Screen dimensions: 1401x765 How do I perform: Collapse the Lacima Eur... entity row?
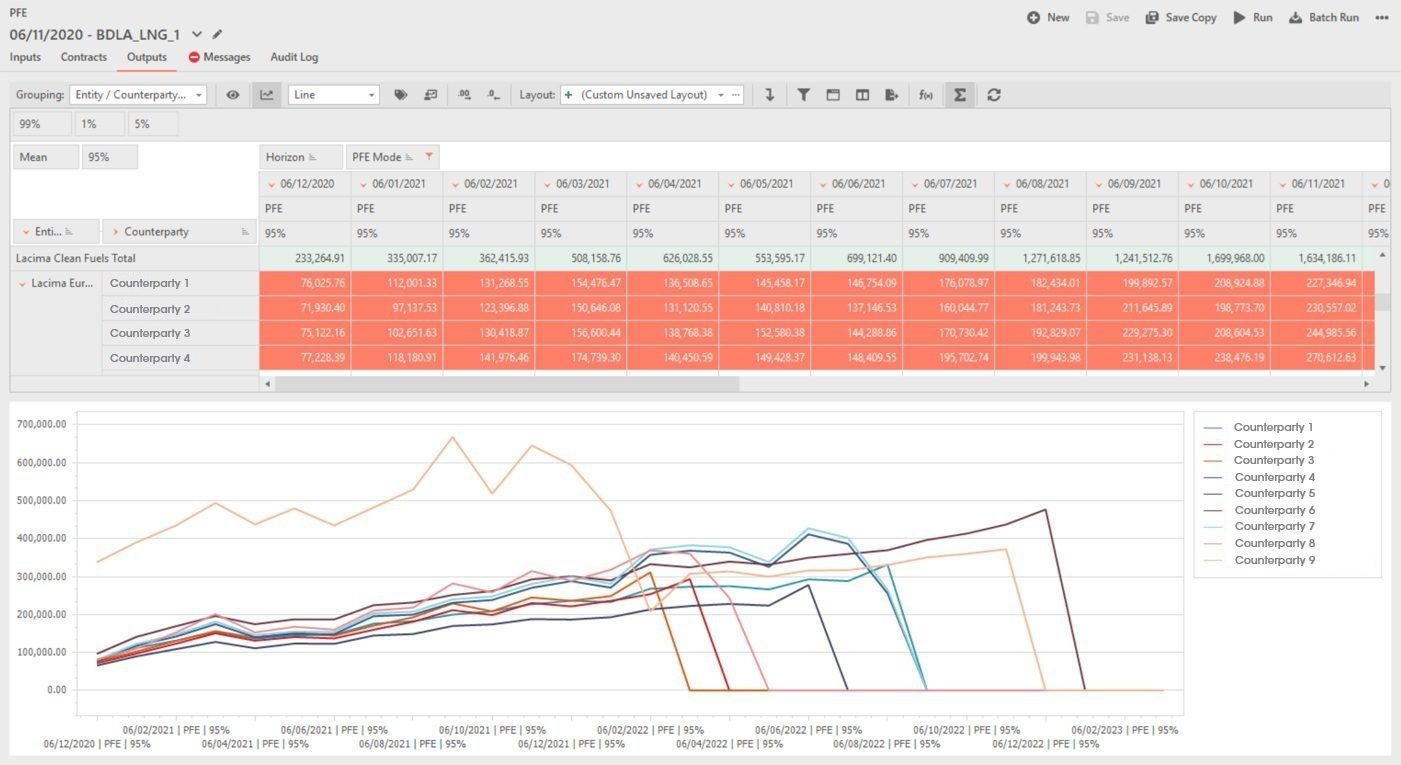click(22, 284)
